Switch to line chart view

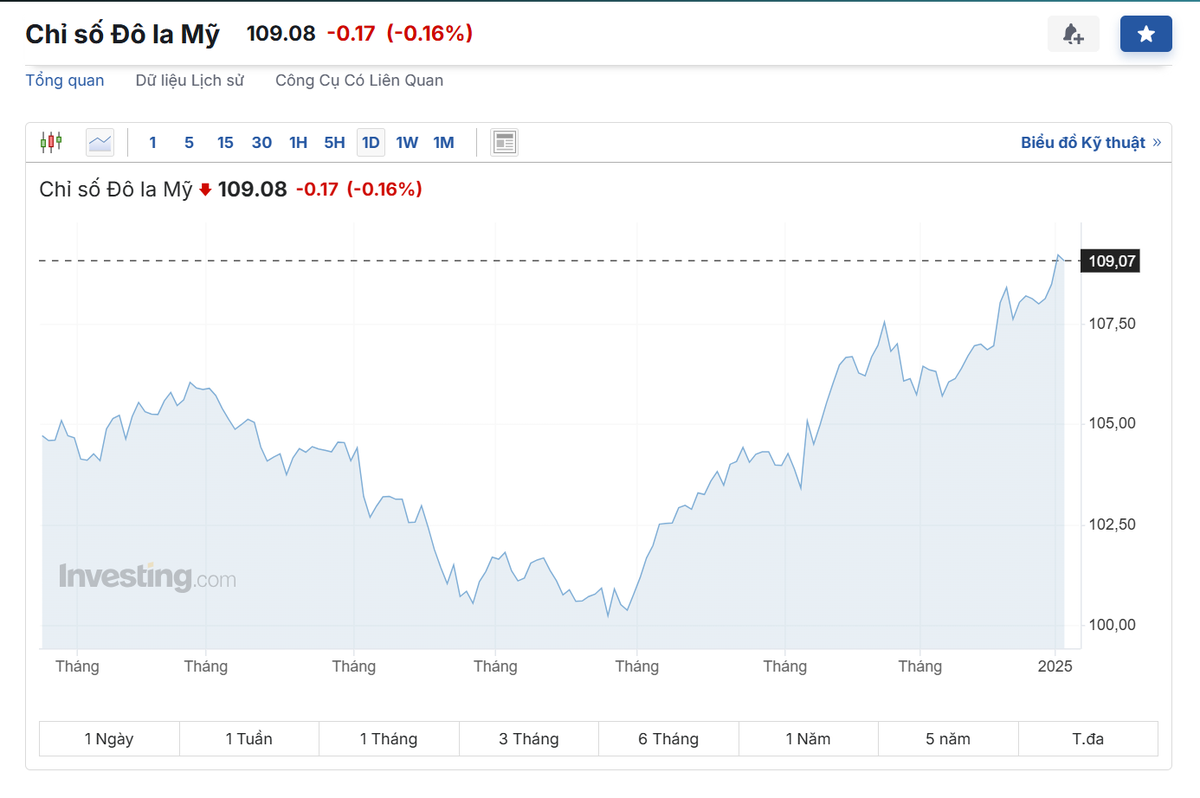coord(99,141)
